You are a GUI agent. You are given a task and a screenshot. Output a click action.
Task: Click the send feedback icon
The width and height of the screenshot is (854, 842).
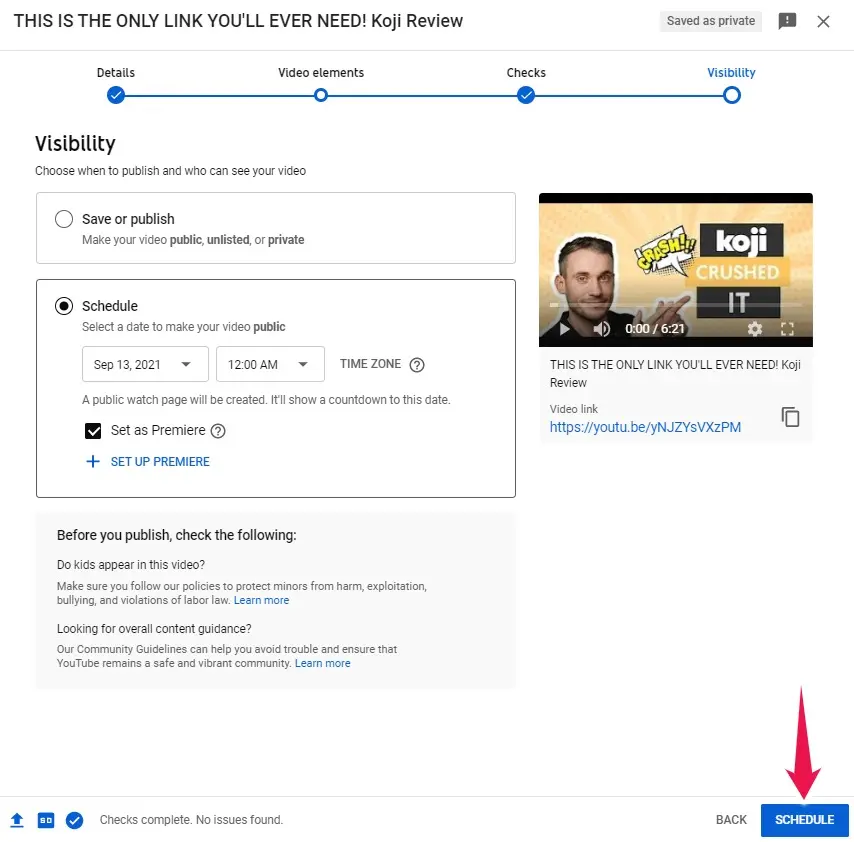787,21
